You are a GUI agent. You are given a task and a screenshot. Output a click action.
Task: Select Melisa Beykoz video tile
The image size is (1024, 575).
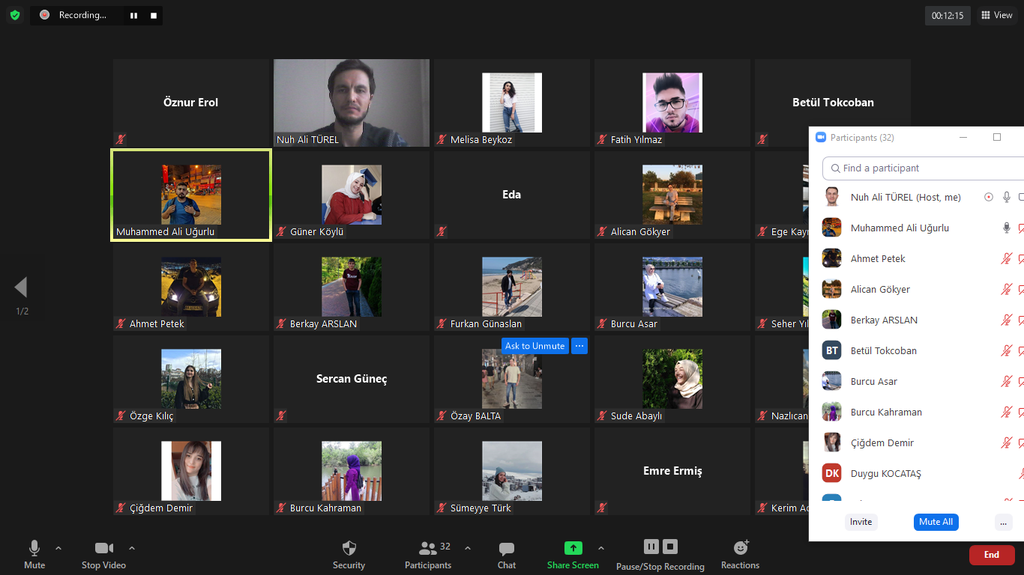point(512,103)
